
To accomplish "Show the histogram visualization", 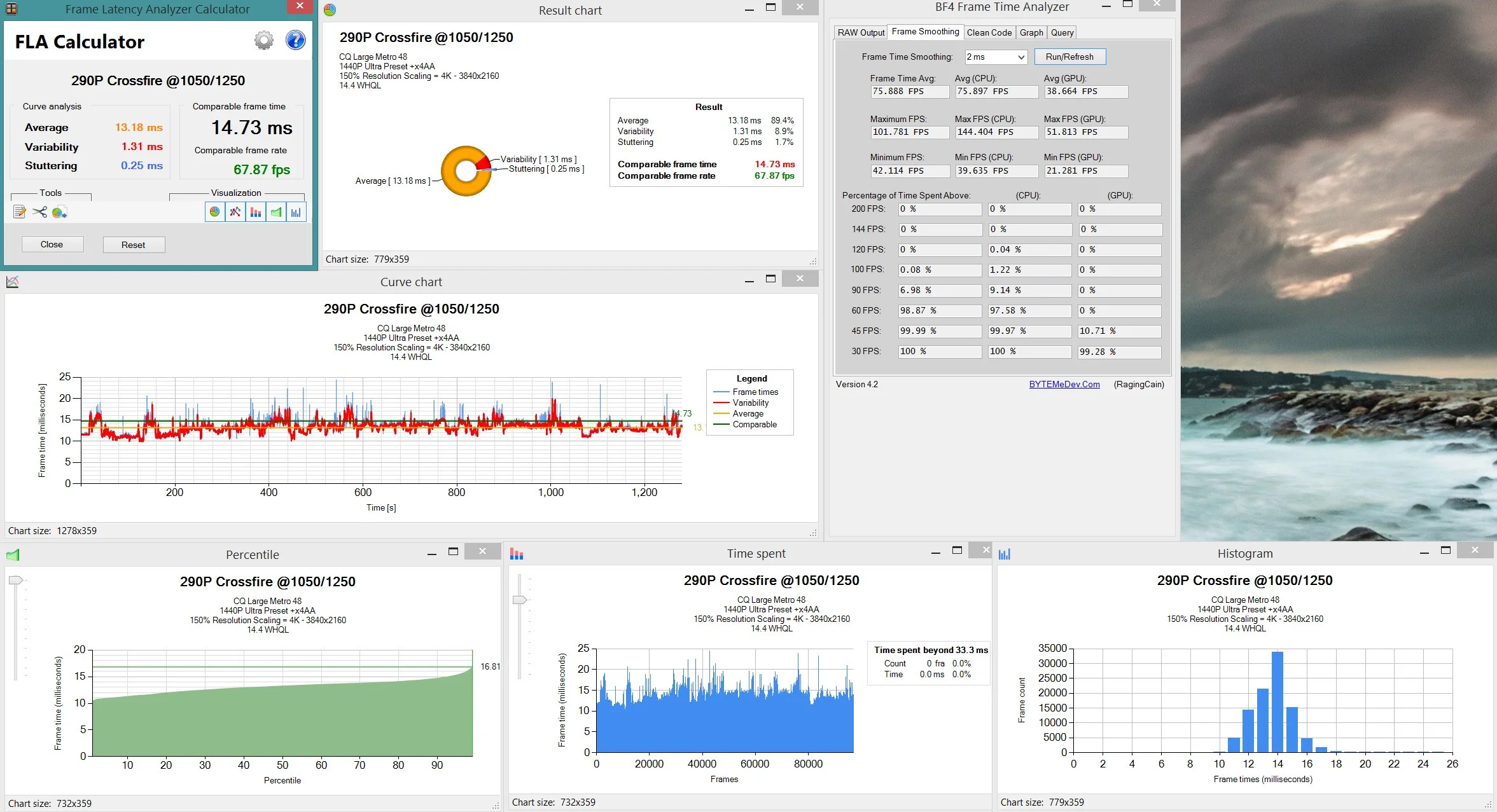I will 296,212.
